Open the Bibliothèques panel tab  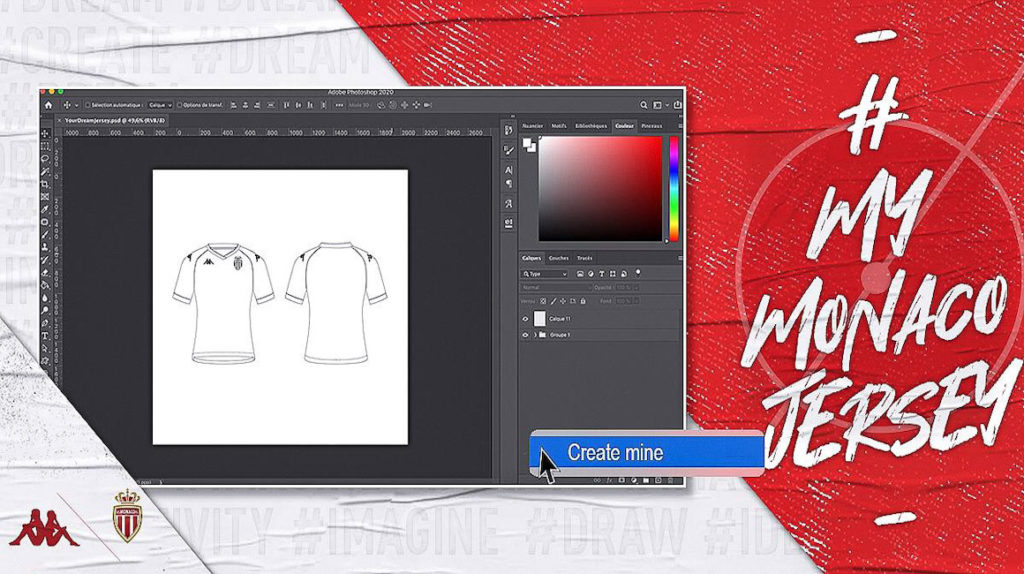[591, 126]
